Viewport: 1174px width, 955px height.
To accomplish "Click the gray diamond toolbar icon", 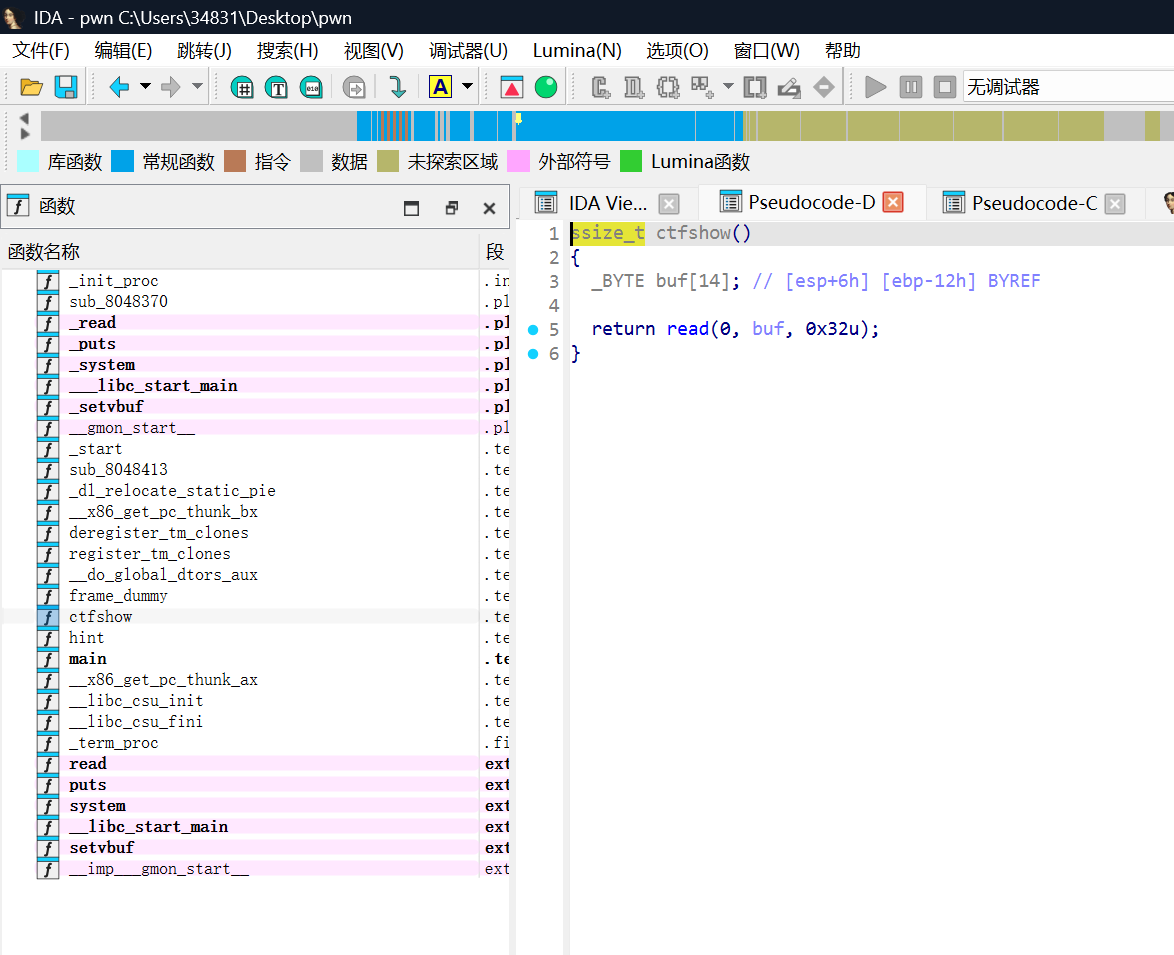I will (x=824, y=88).
